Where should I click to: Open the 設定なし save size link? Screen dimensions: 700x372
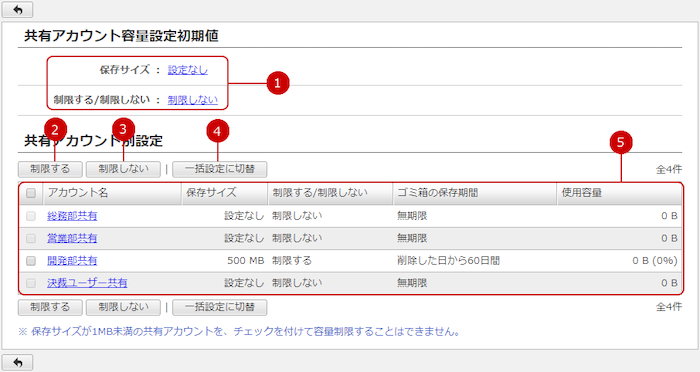[x=188, y=70]
